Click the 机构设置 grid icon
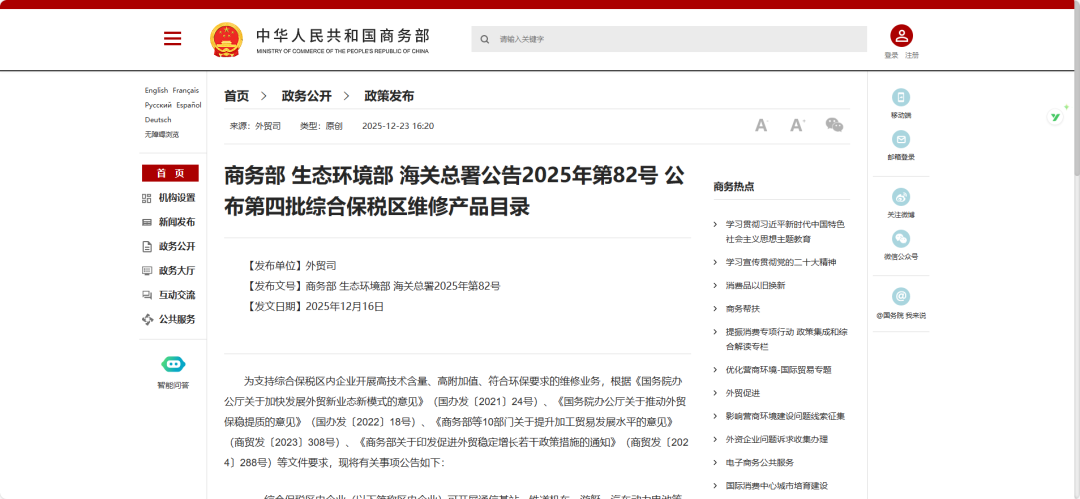 [146, 198]
